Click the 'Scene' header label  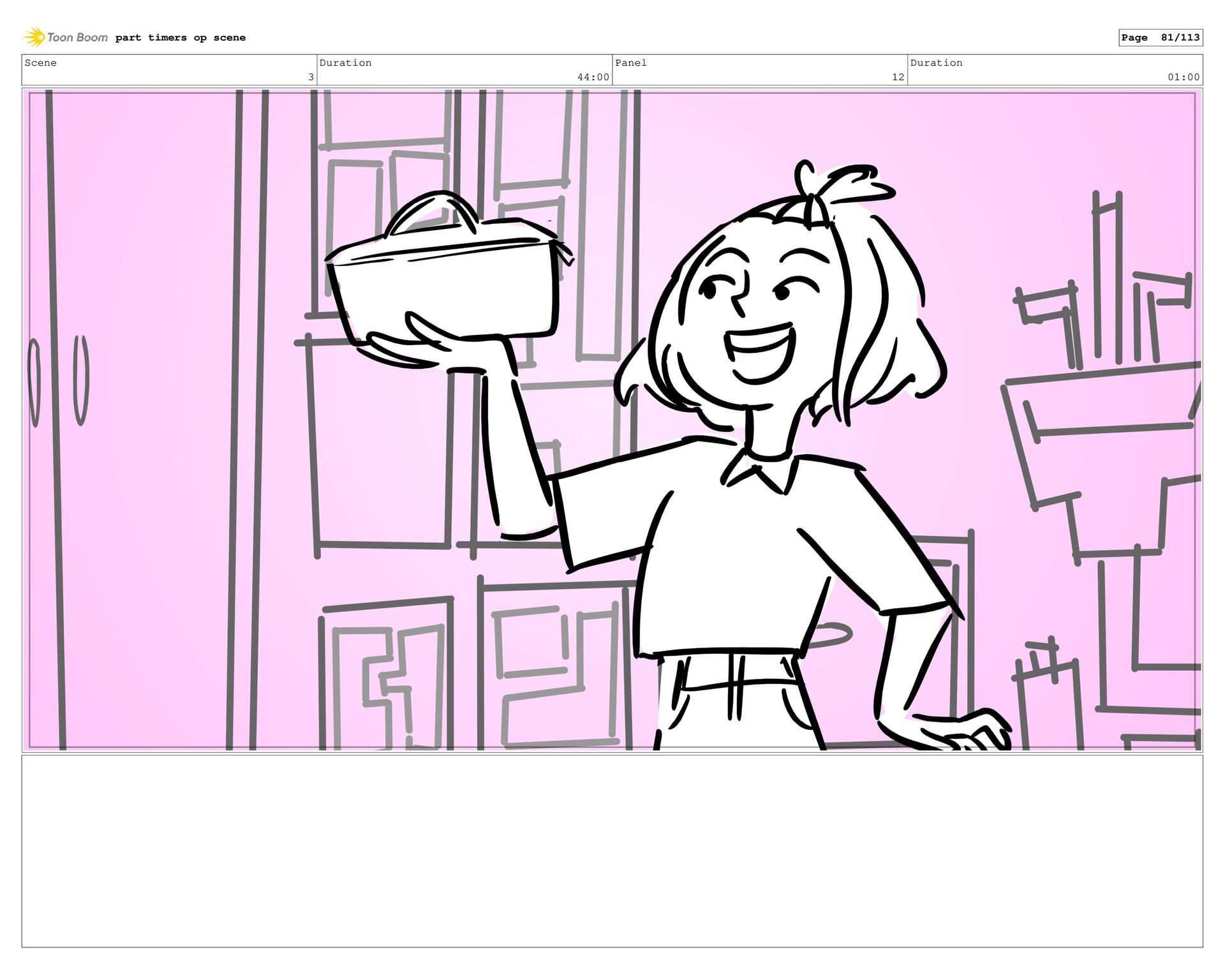click(41, 63)
